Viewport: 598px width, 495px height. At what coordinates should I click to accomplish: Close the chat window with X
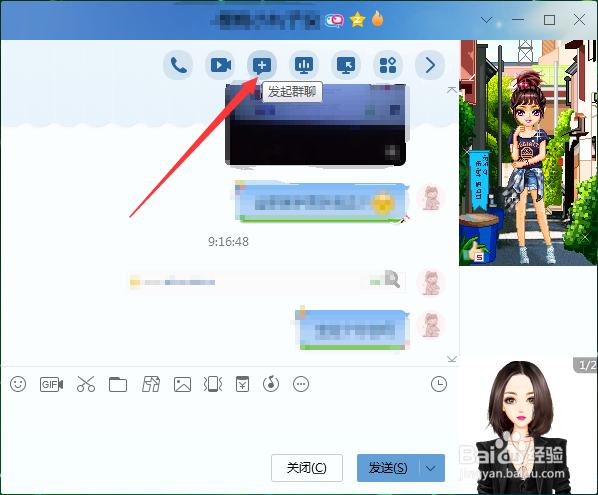579,20
